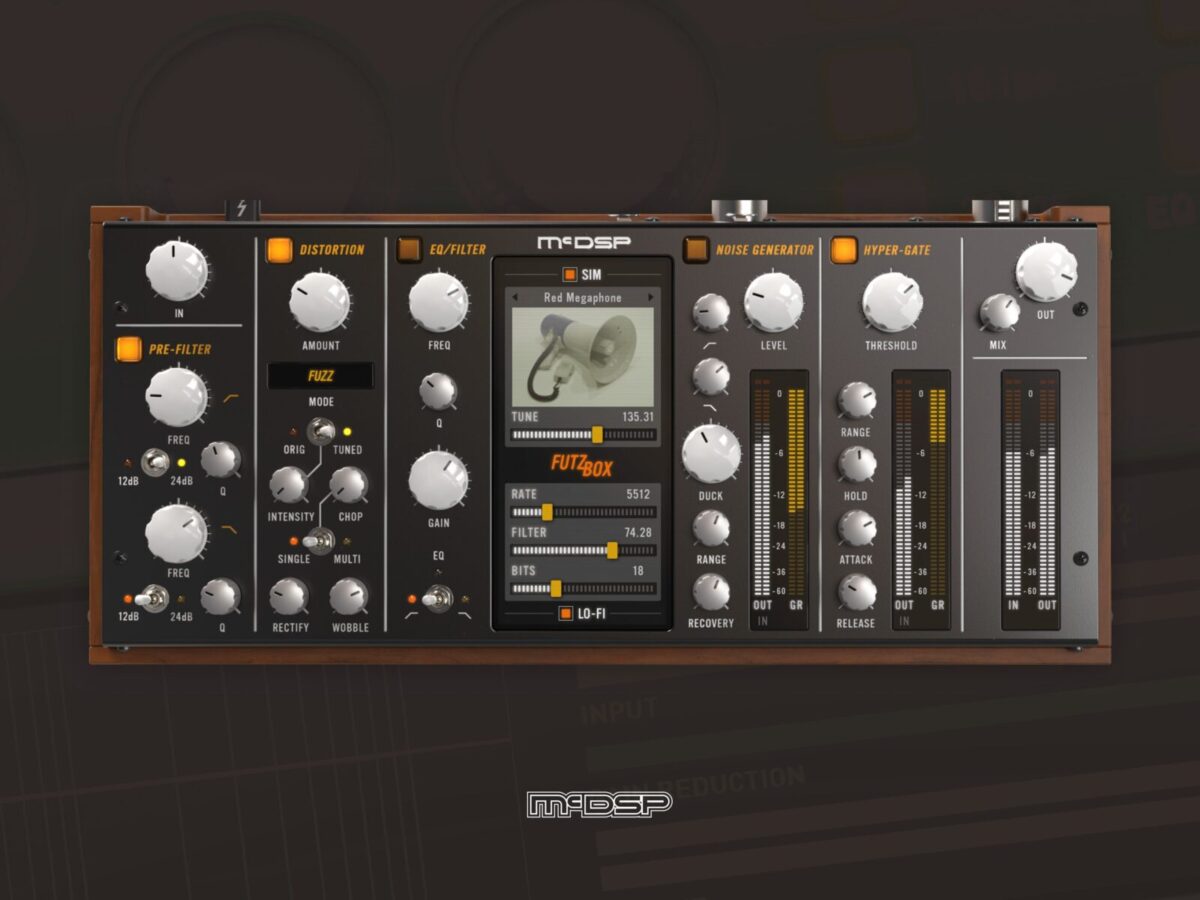This screenshot has width=1200, height=900.
Task: Click the noise generator high-pass filter knob
Action: [x=711, y=312]
